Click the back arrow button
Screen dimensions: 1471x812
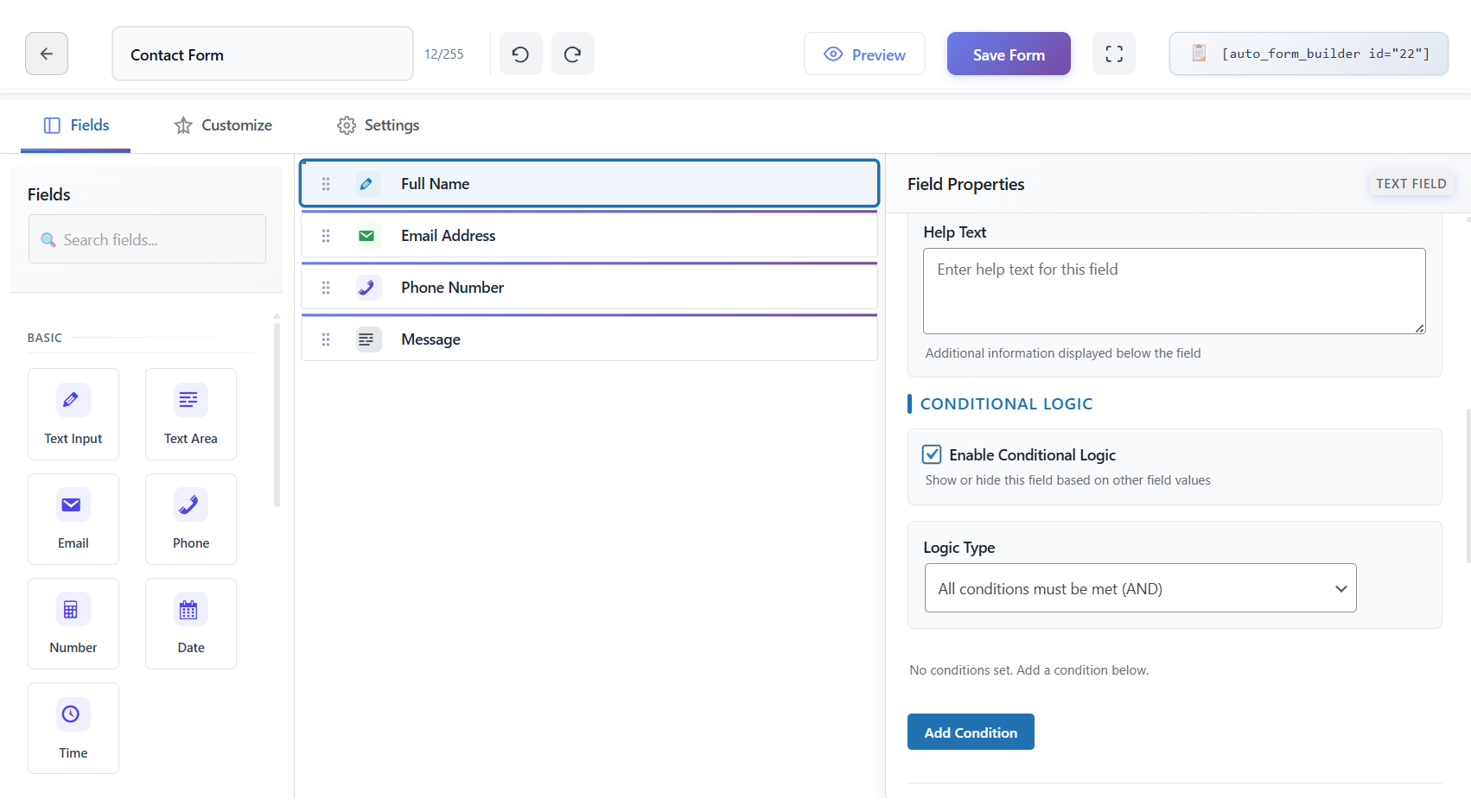(47, 54)
